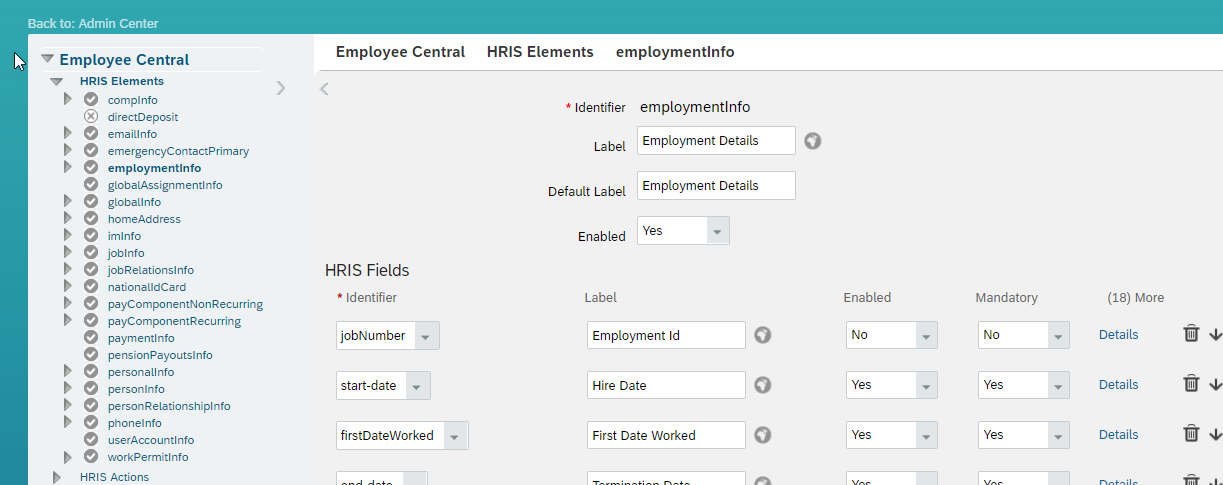The height and width of the screenshot is (485, 1223).
Task: Open translations globe for First Date Worked label
Action: tap(763, 435)
